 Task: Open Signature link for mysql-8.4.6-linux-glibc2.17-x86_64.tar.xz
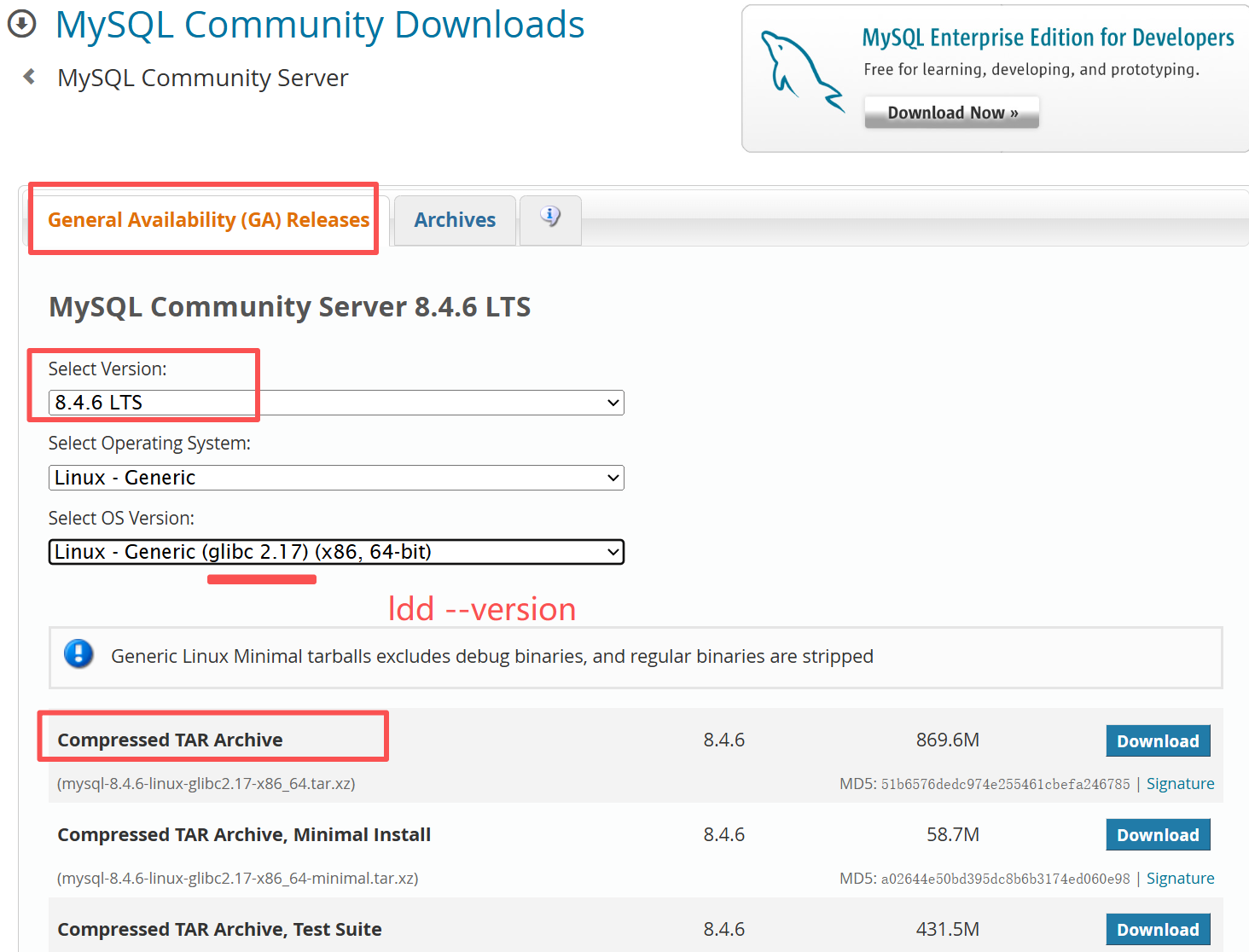click(1180, 784)
